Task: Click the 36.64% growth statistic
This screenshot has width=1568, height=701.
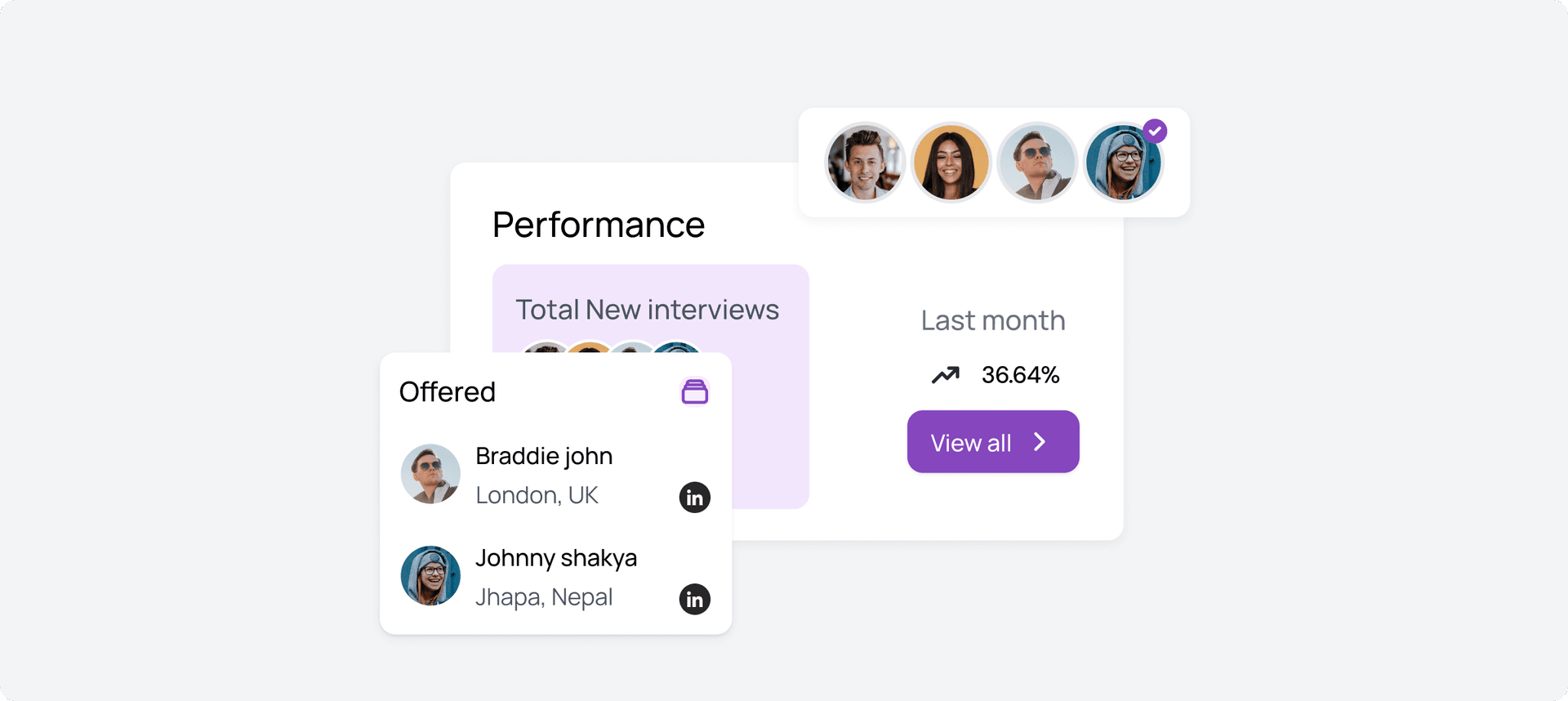Action: [x=1020, y=374]
